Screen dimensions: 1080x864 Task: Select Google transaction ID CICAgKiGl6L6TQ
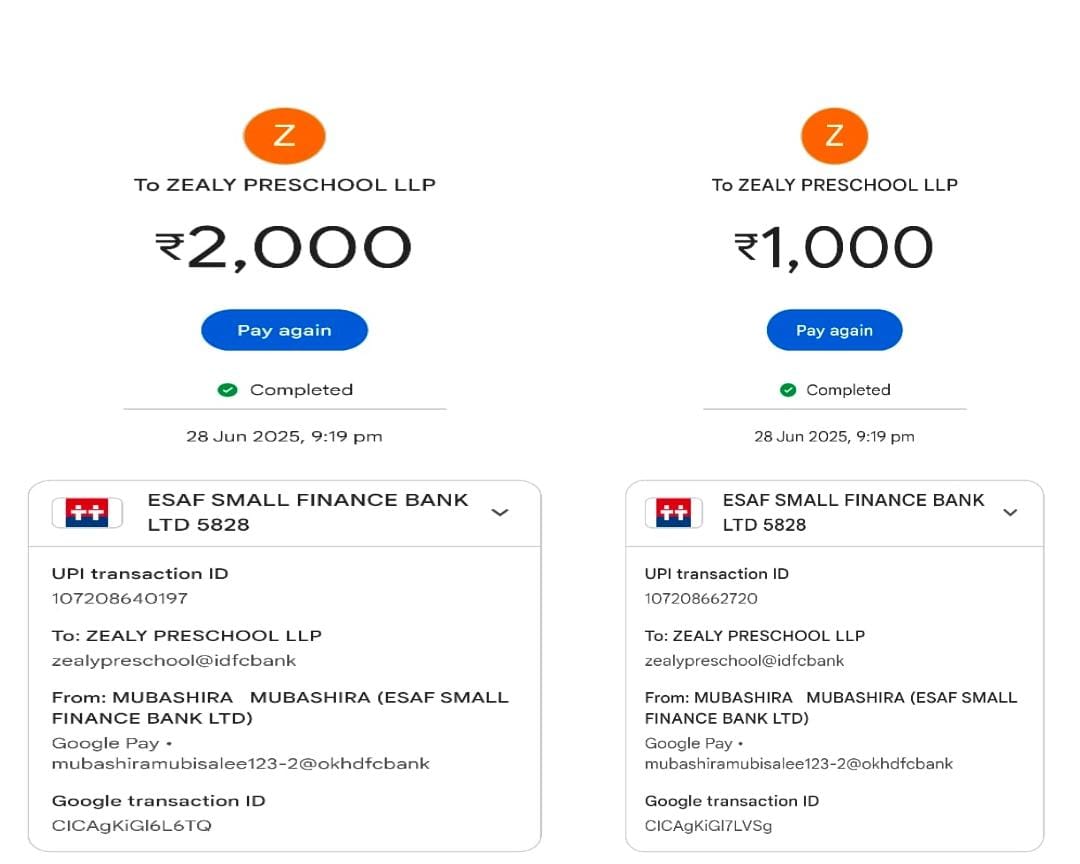click(x=132, y=826)
